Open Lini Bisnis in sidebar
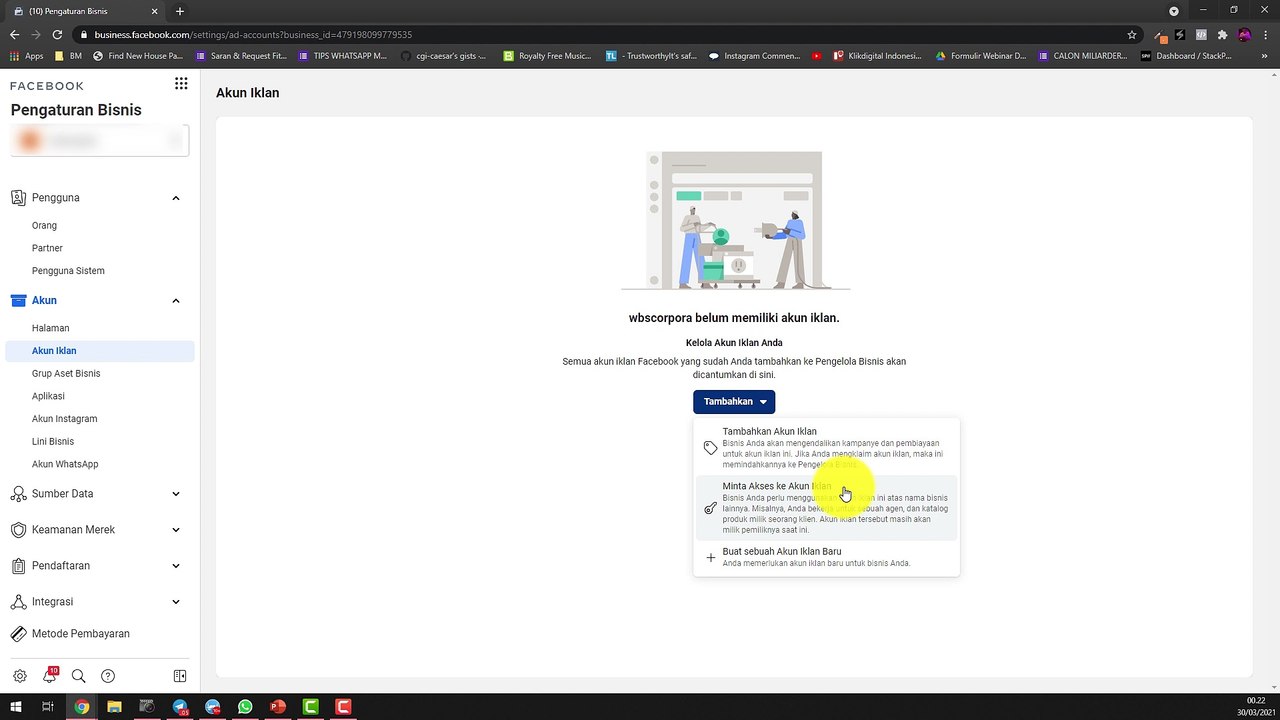 pyautogui.click(x=53, y=442)
